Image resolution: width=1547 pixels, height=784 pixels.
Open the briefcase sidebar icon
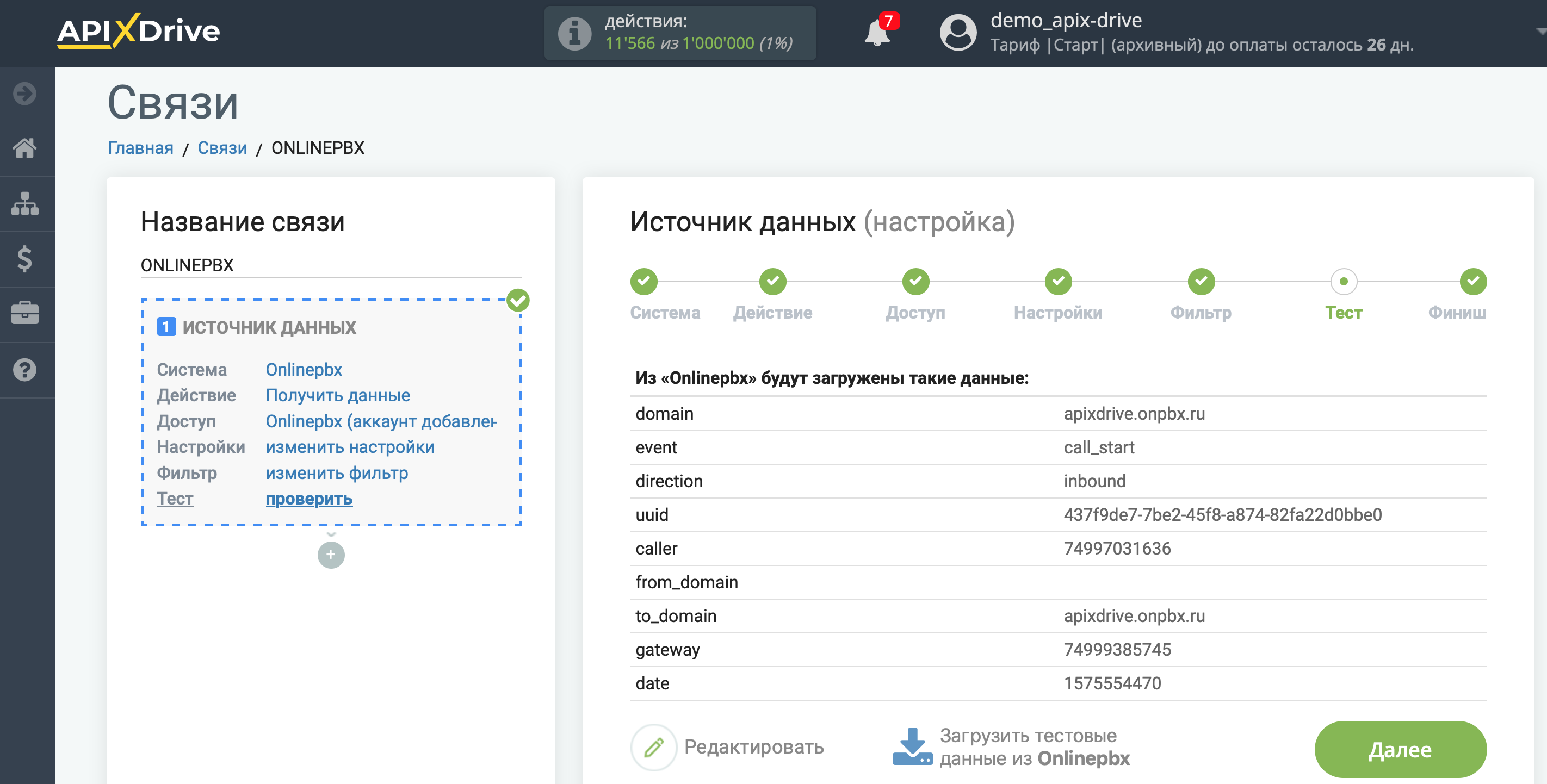tap(24, 313)
